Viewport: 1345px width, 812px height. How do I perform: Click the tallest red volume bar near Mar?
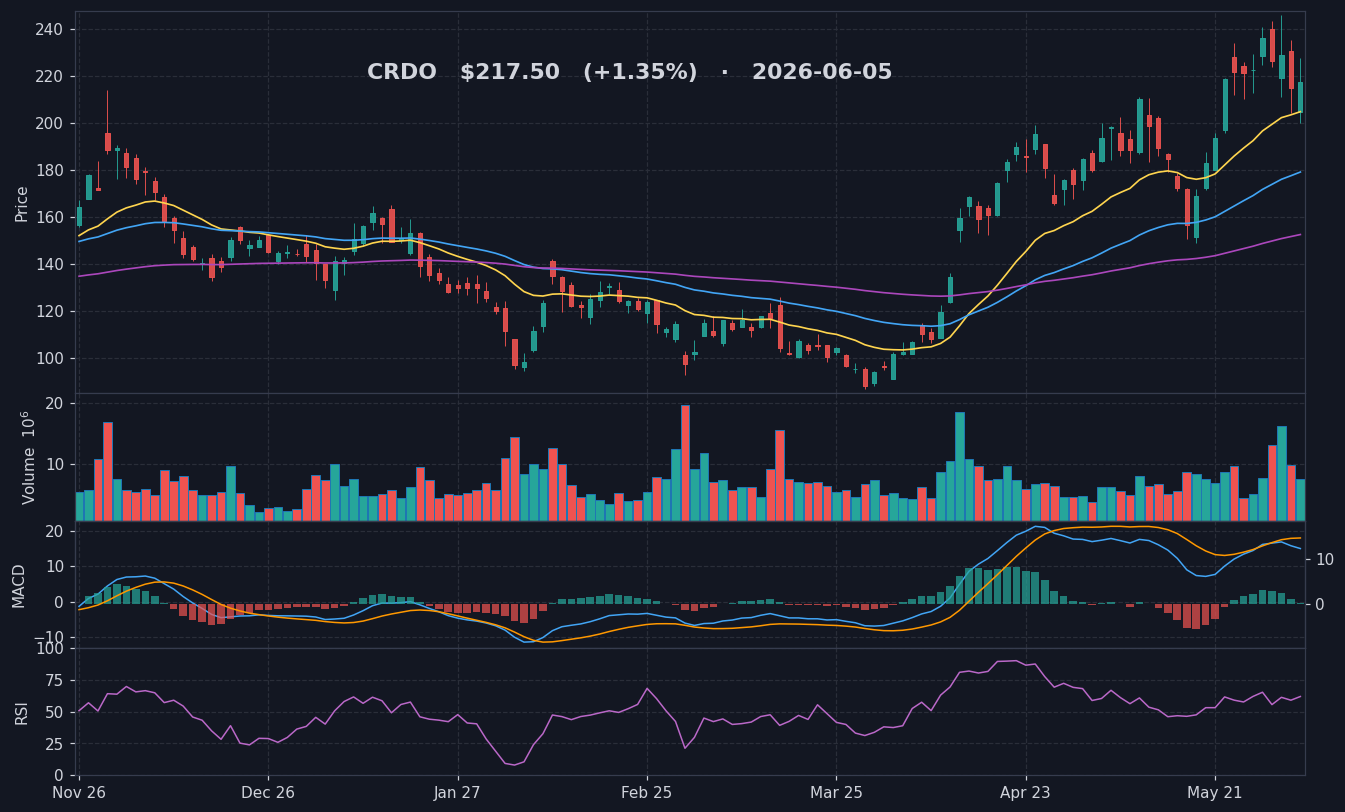[685, 463]
